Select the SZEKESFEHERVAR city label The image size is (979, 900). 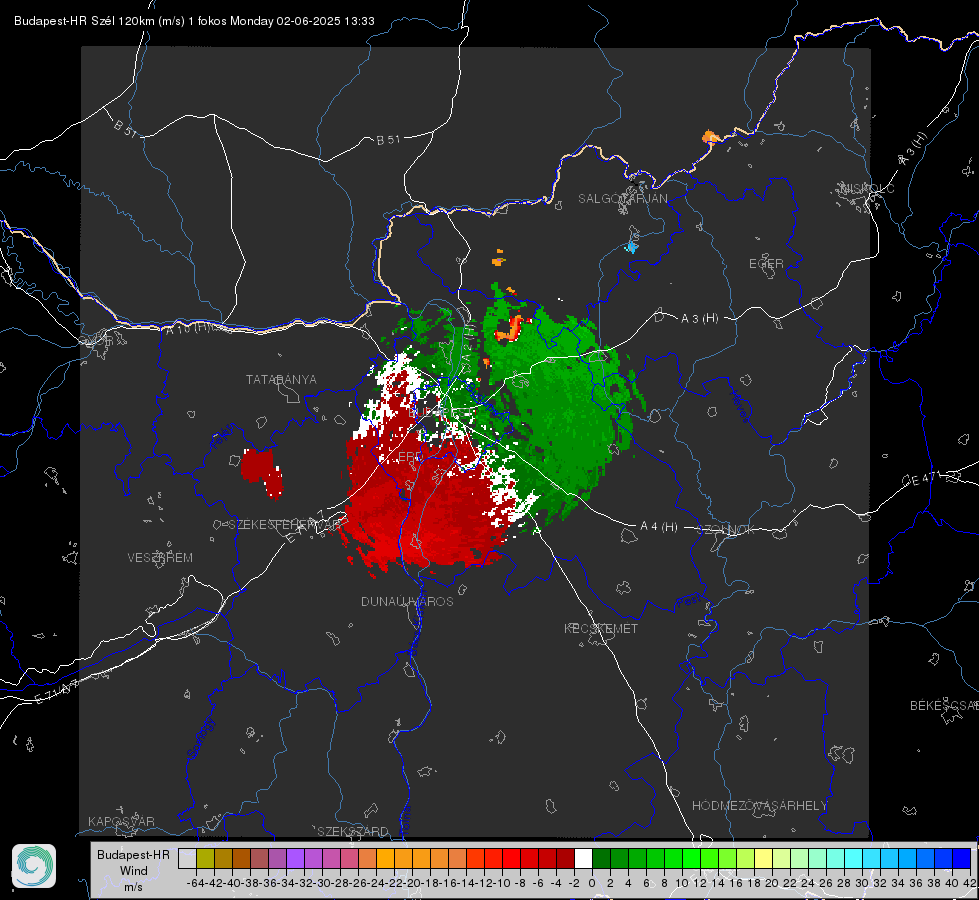(x=285, y=525)
